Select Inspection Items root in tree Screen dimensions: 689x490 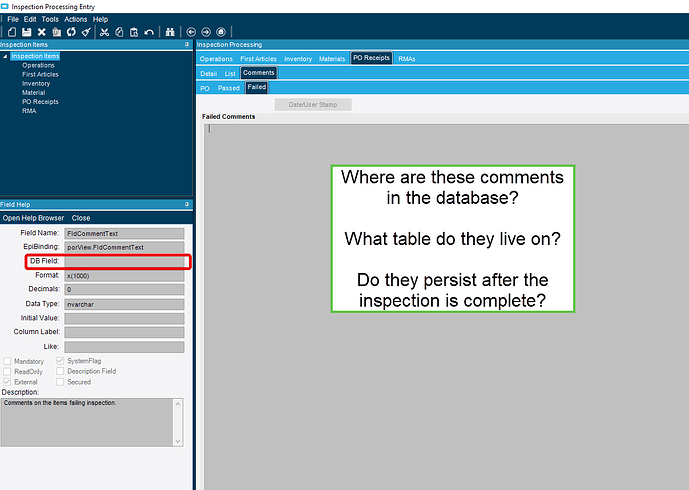pyautogui.click(x=35, y=56)
